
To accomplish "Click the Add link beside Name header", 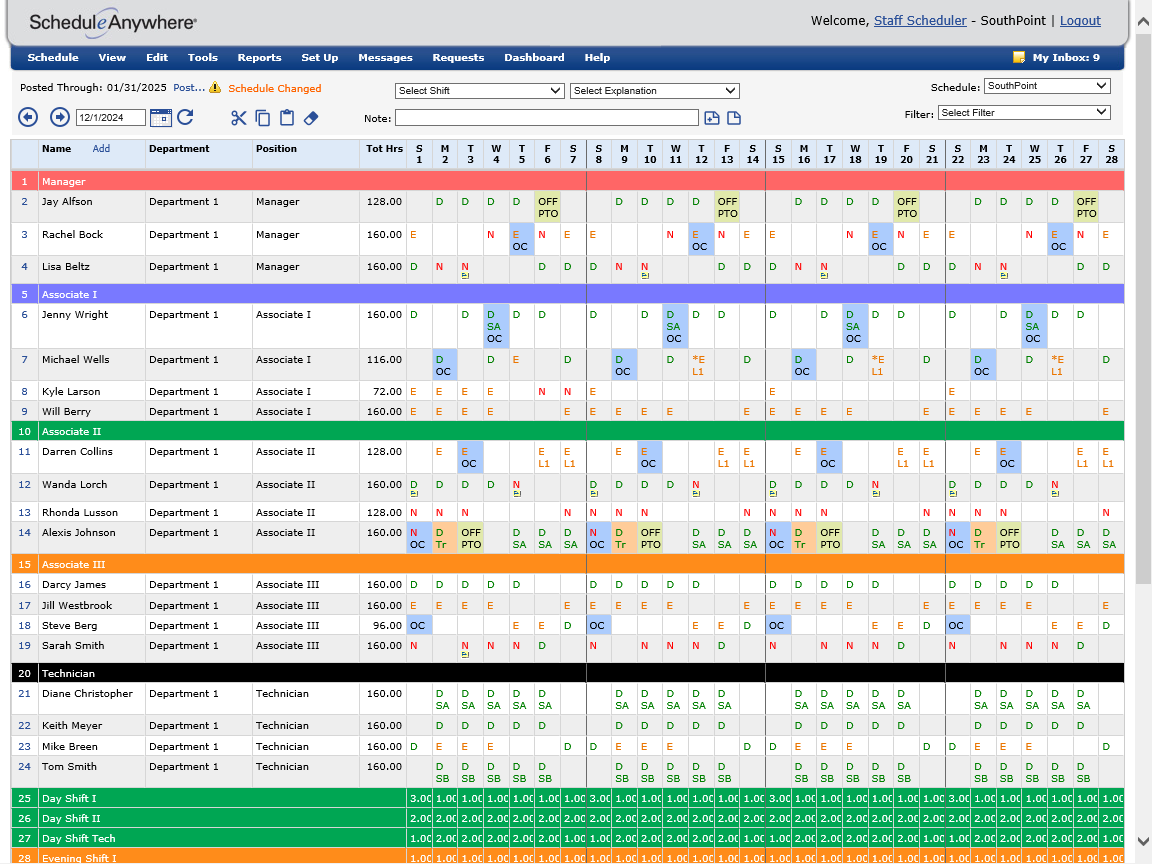I will pyautogui.click(x=101, y=149).
